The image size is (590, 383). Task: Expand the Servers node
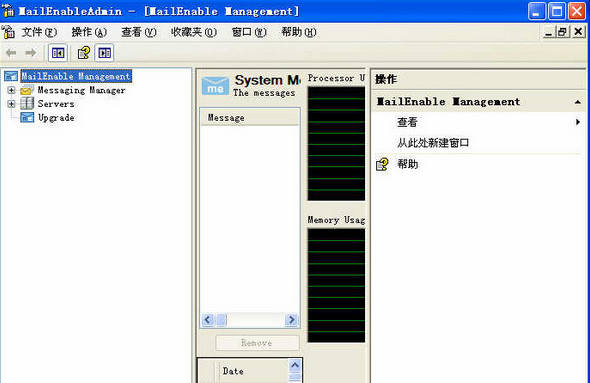coord(11,104)
